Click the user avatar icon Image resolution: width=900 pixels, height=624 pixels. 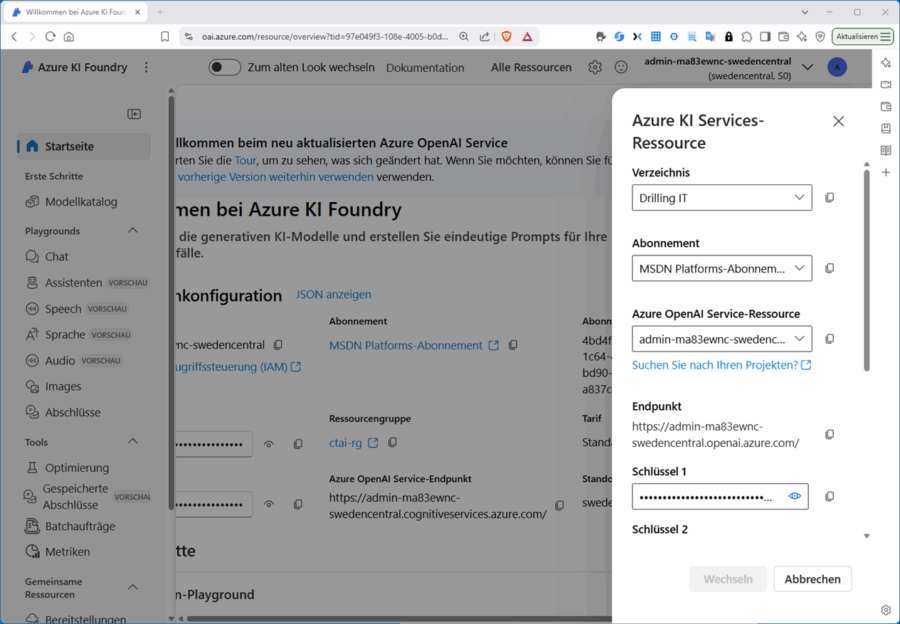[x=837, y=67]
